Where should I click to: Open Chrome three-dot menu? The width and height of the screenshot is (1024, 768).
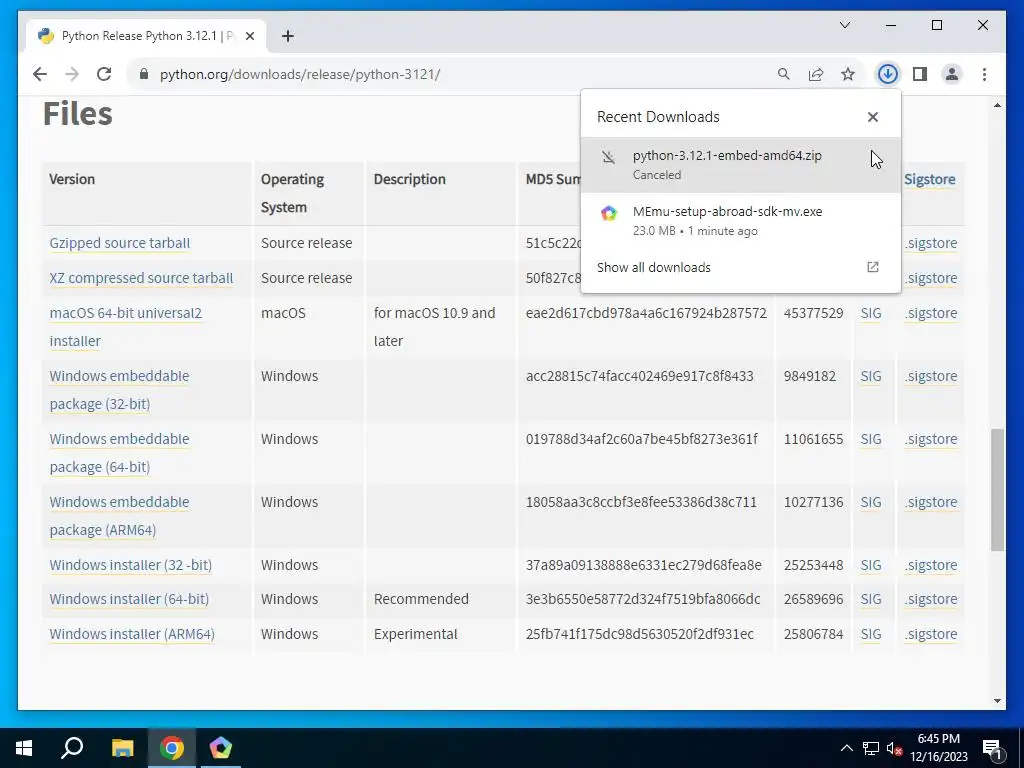984,74
